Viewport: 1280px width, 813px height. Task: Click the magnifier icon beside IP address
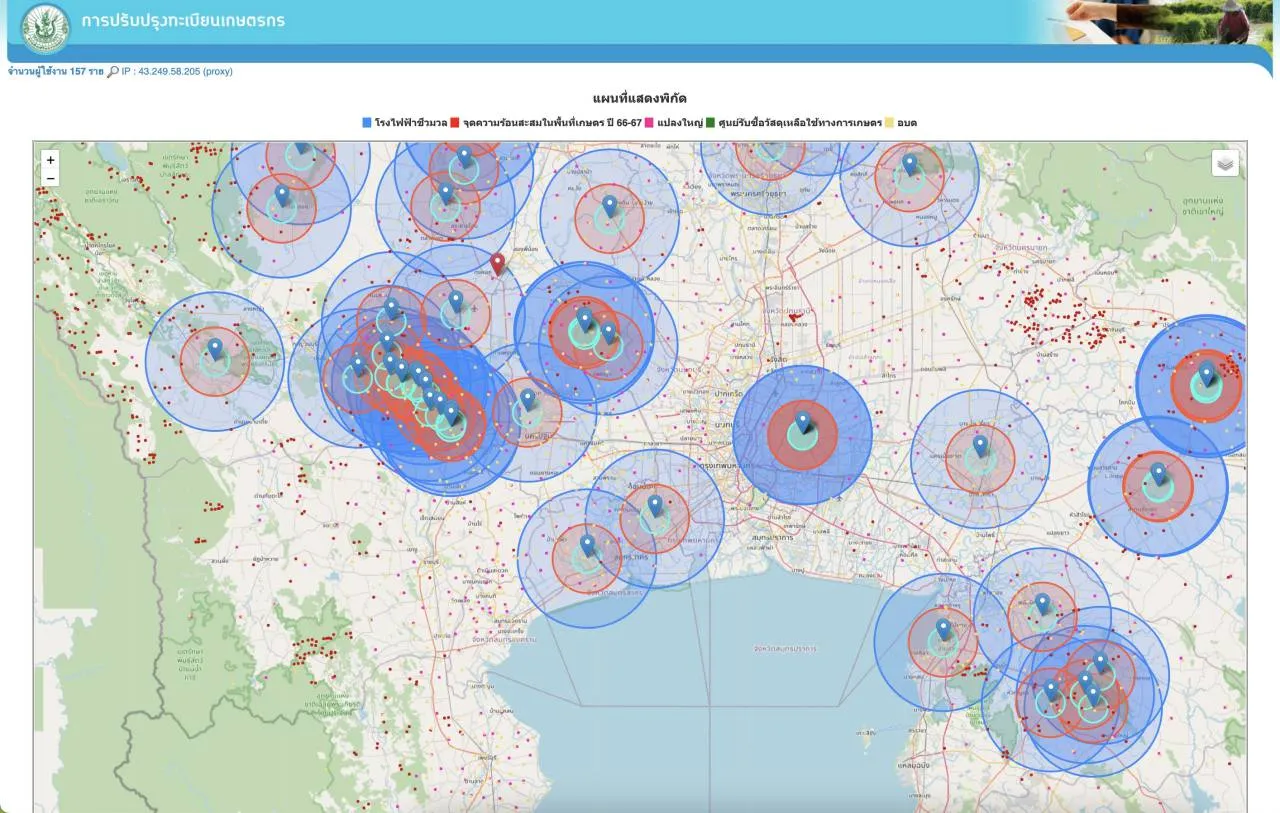113,72
